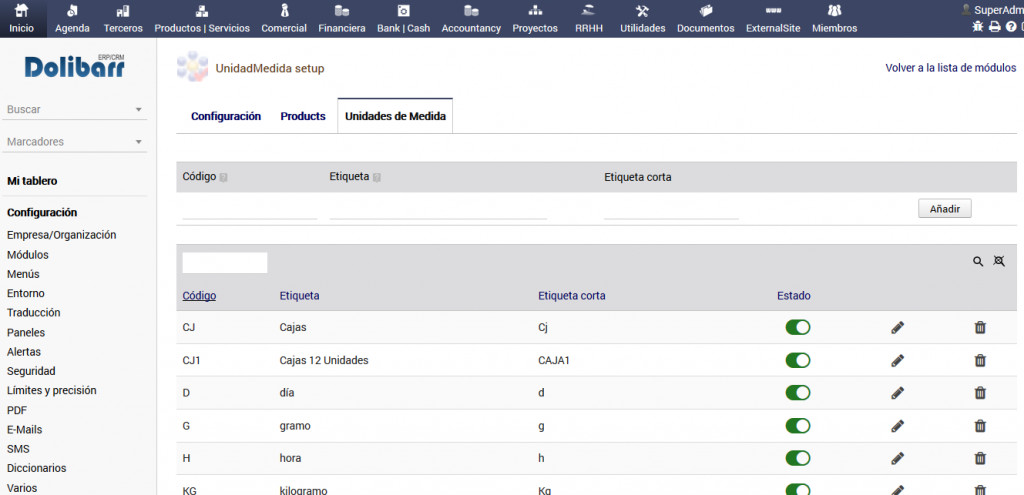Image resolution: width=1024 pixels, height=495 pixels.
Task: Open the online help question mark icon
Action: pos(1011,27)
